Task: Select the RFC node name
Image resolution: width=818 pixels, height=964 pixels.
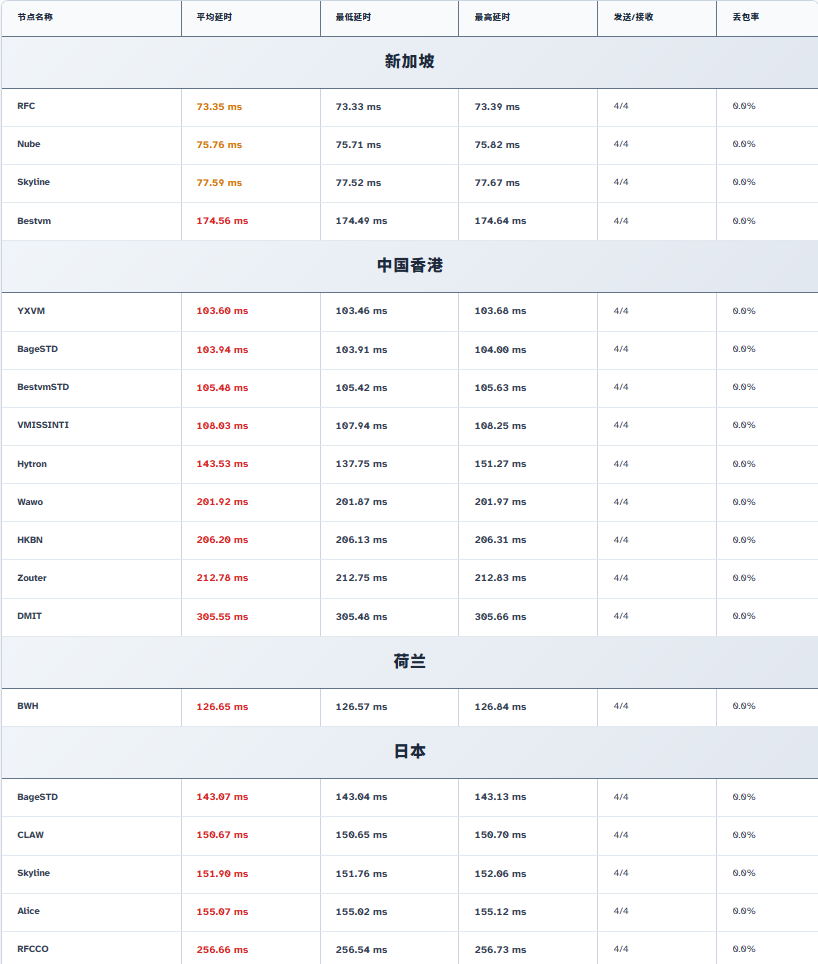Action: click(26, 106)
